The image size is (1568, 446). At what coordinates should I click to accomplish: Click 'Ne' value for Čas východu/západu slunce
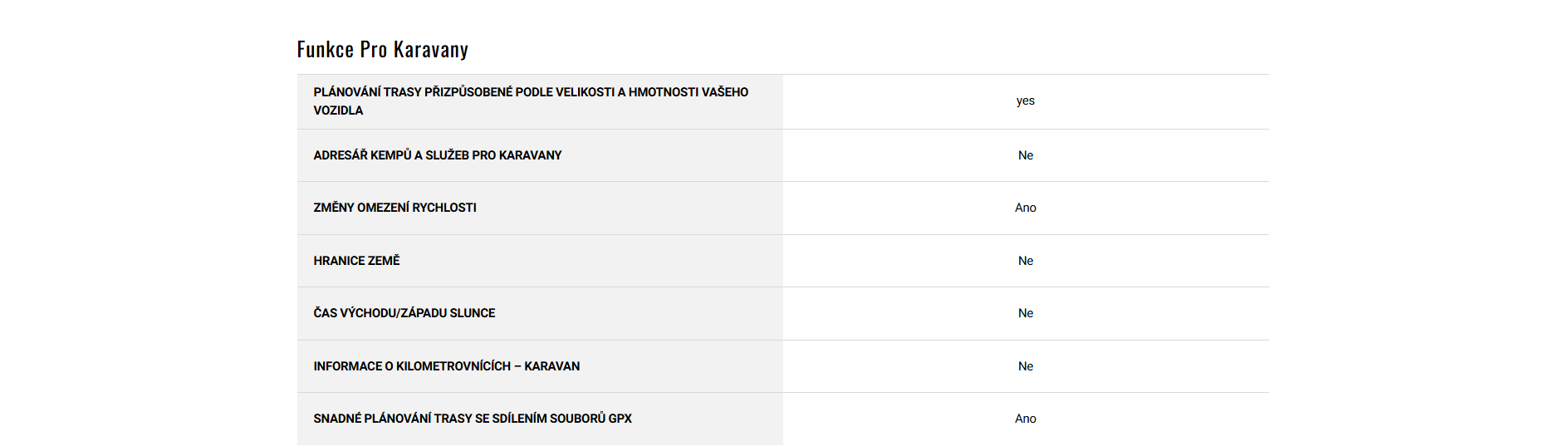pos(1025,313)
